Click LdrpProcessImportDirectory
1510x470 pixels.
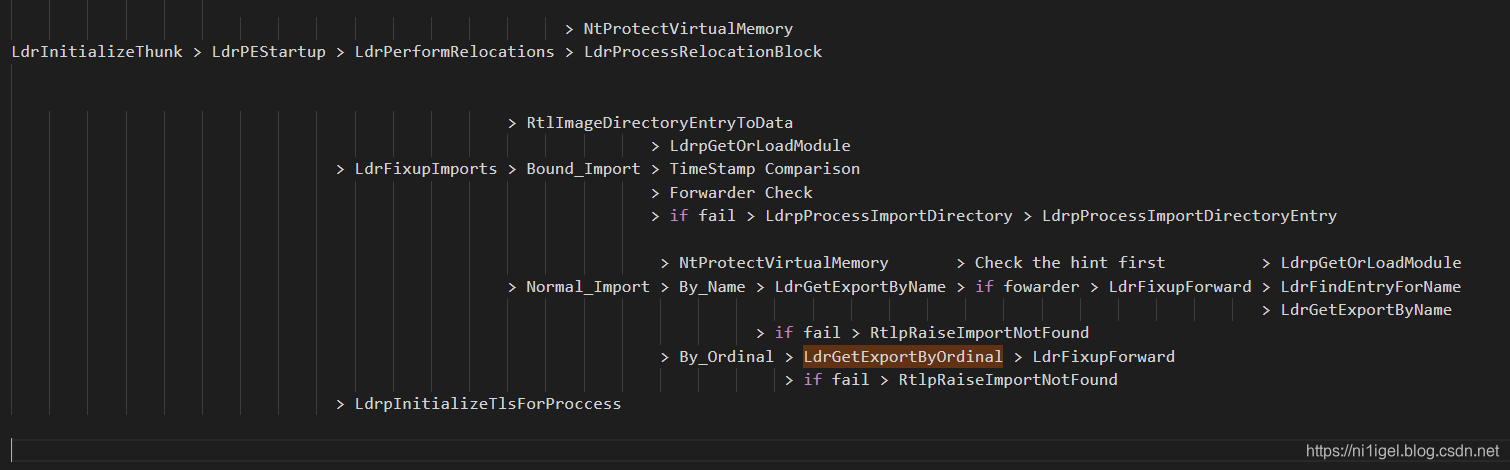coord(889,216)
